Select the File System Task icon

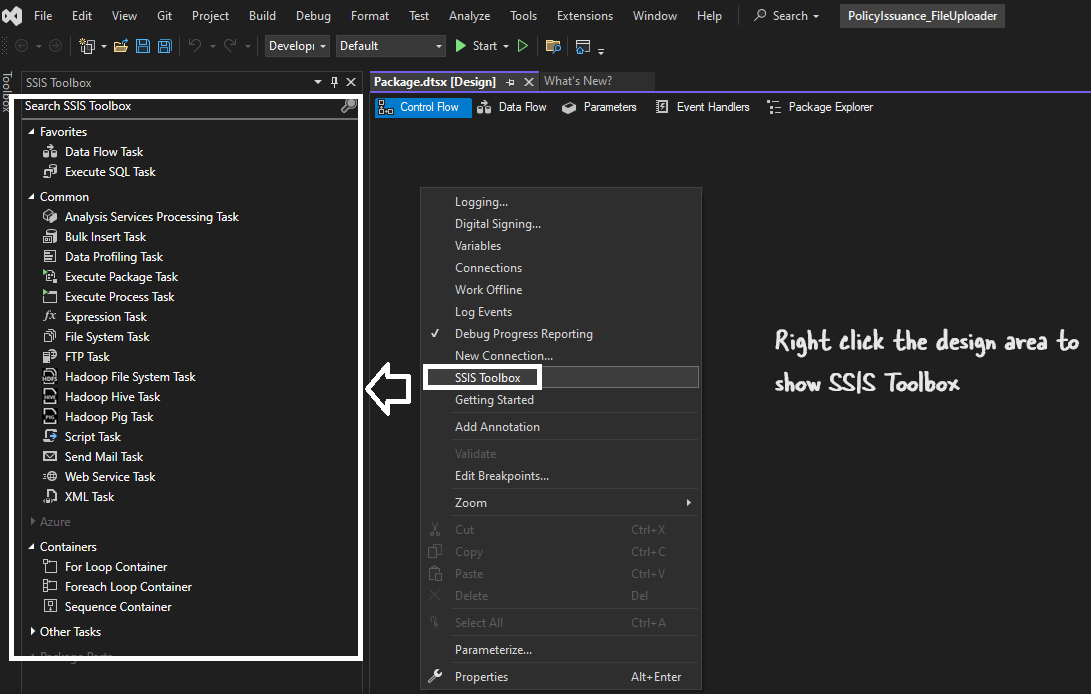pyautogui.click(x=50, y=336)
